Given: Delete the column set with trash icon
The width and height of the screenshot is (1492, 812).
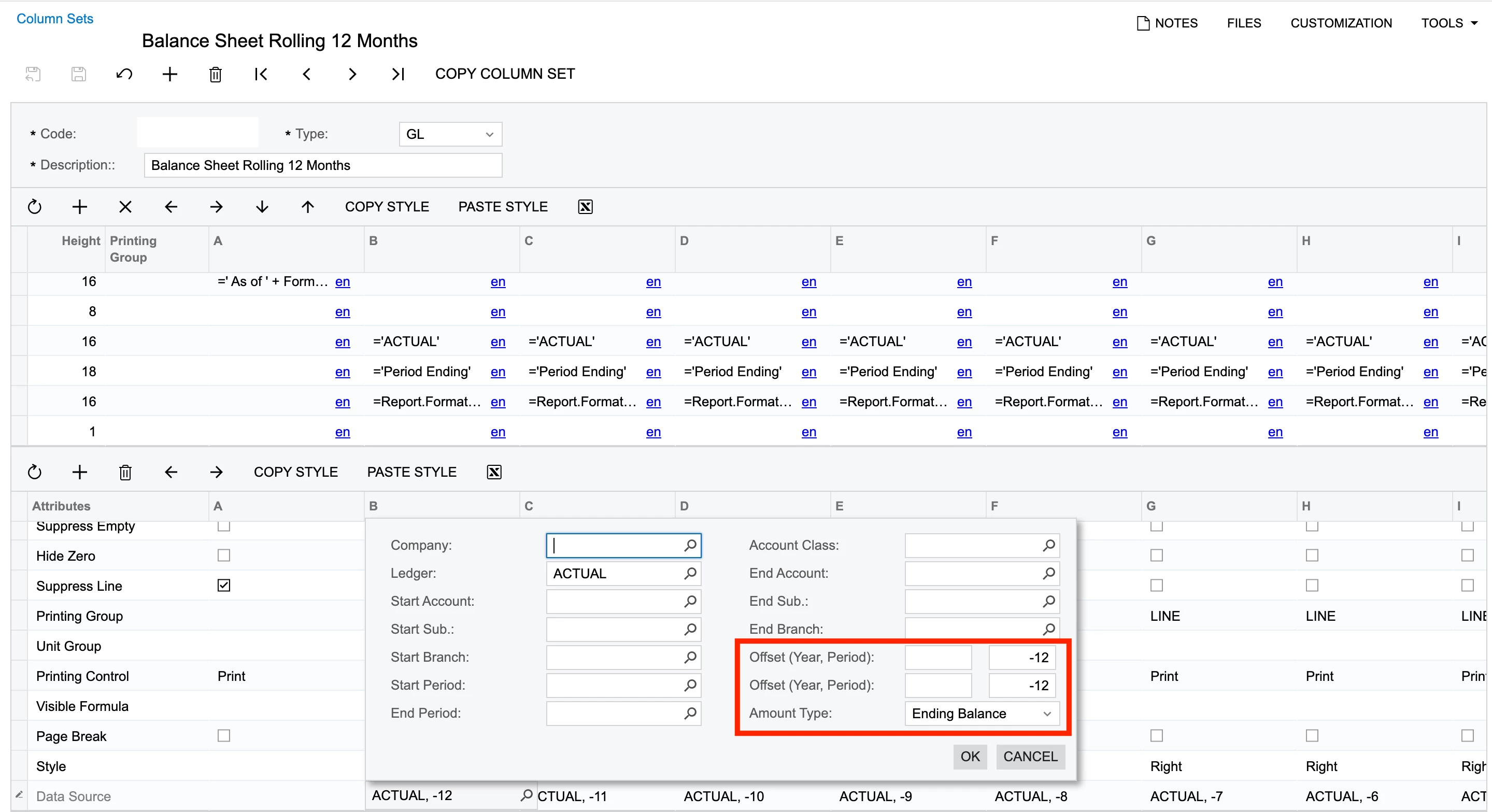Looking at the screenshot, I should 216,74.
